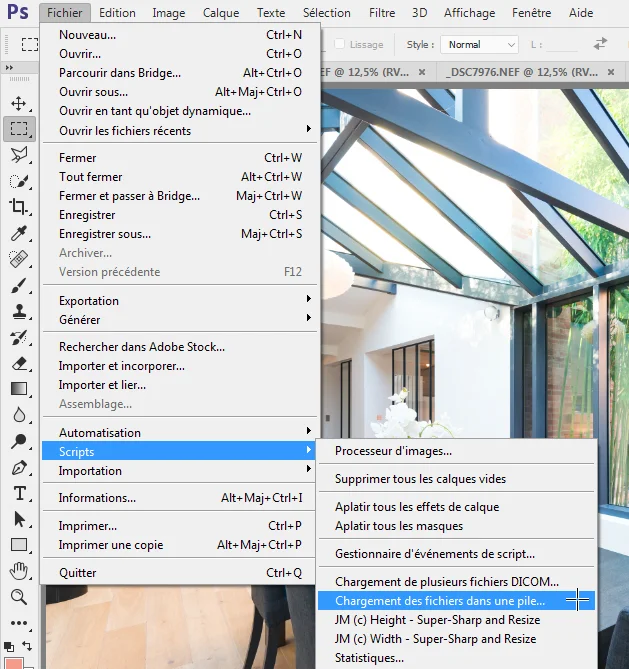The image size is (629, 669).
Task: Open the Style dropdown set to Normal
Action: (480, 44)
